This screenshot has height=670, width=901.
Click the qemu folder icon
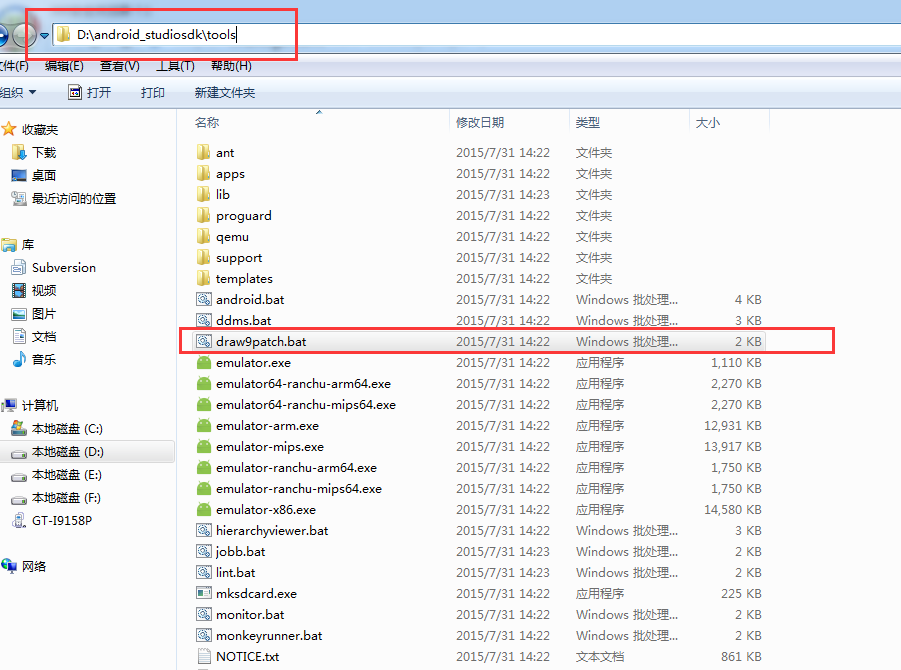coord(203,236)
